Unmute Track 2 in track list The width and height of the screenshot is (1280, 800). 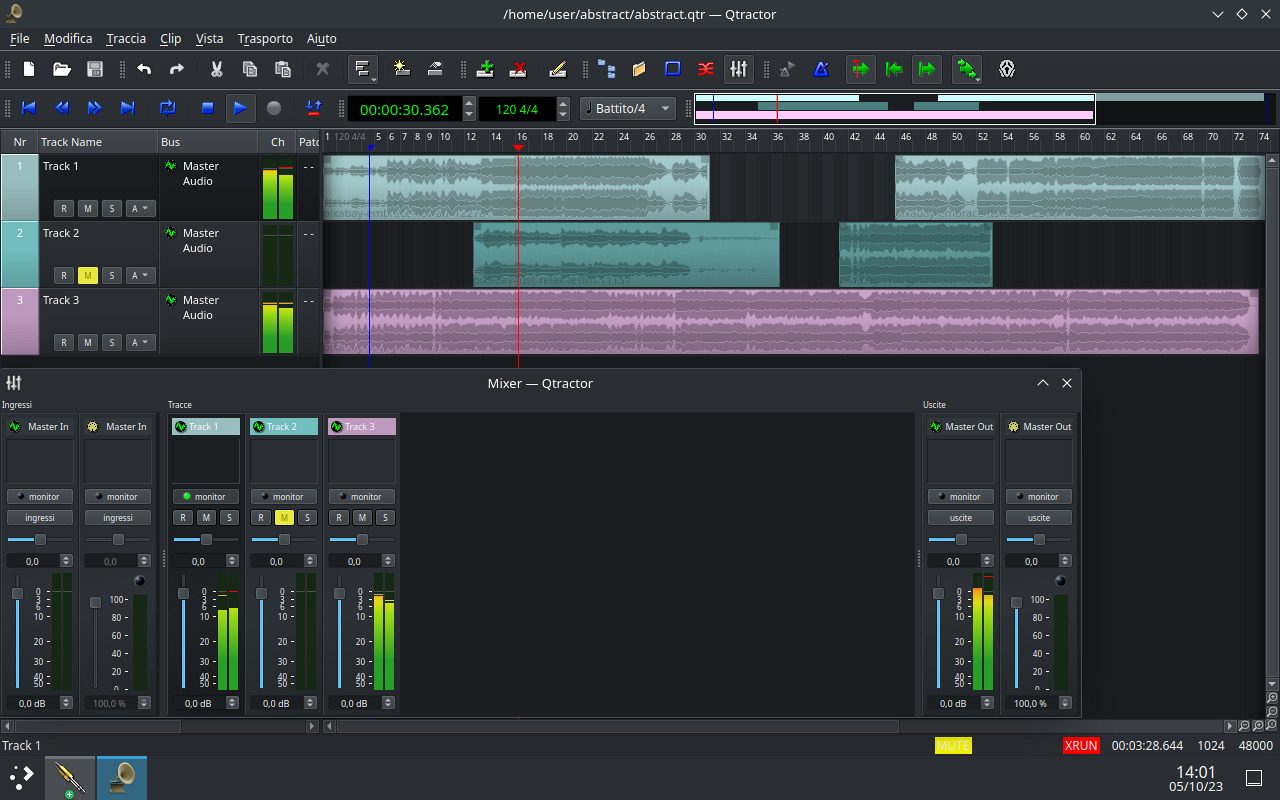[87, 276]
